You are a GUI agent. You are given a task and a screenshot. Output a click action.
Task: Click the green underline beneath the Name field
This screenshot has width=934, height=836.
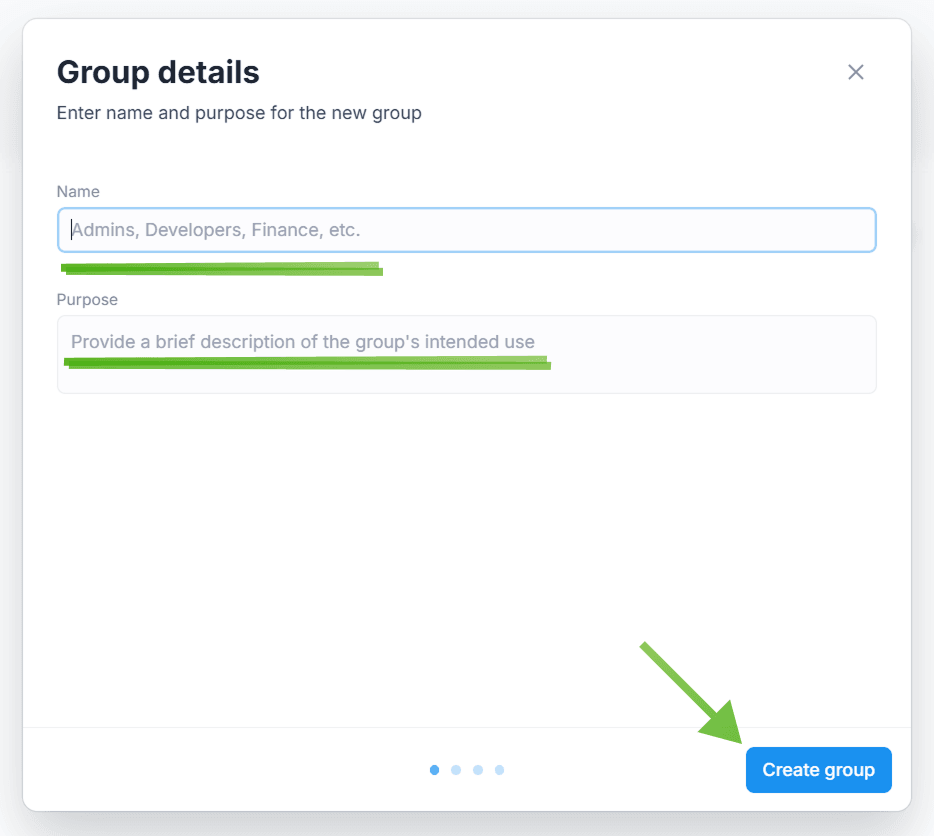pyautogui.click(x=220, y=268)
